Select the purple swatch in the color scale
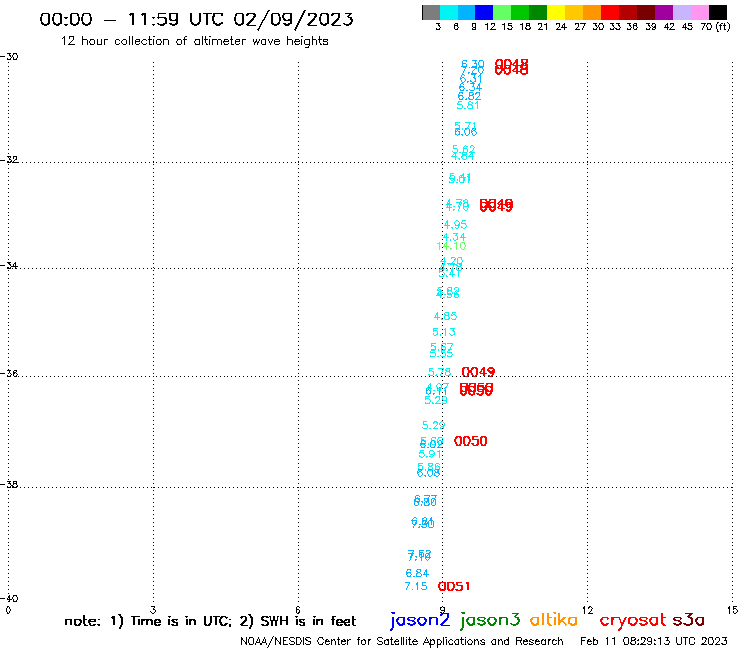Image resolution: width=740 pixels, height=650 pixels. [x=664, y=12]
